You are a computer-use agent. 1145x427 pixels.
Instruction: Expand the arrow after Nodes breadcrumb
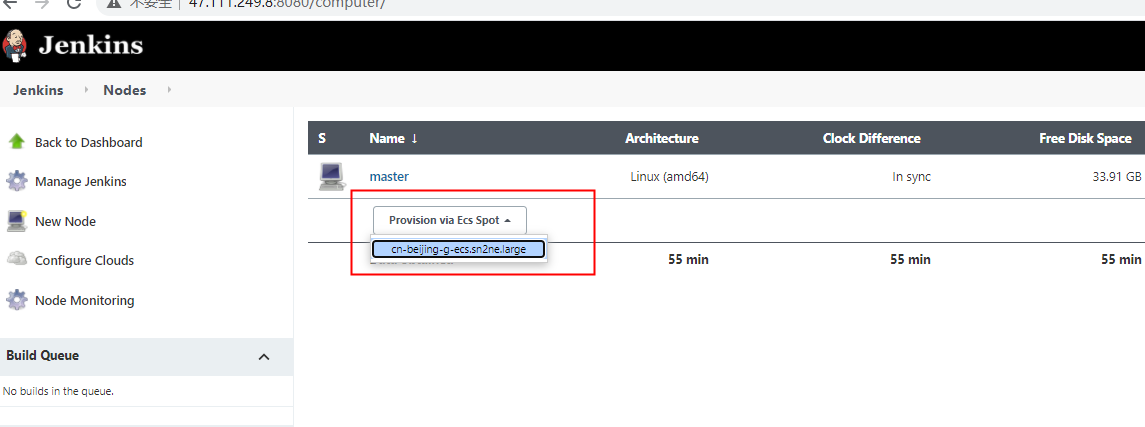pyautogui.click(x=169, y=90)
